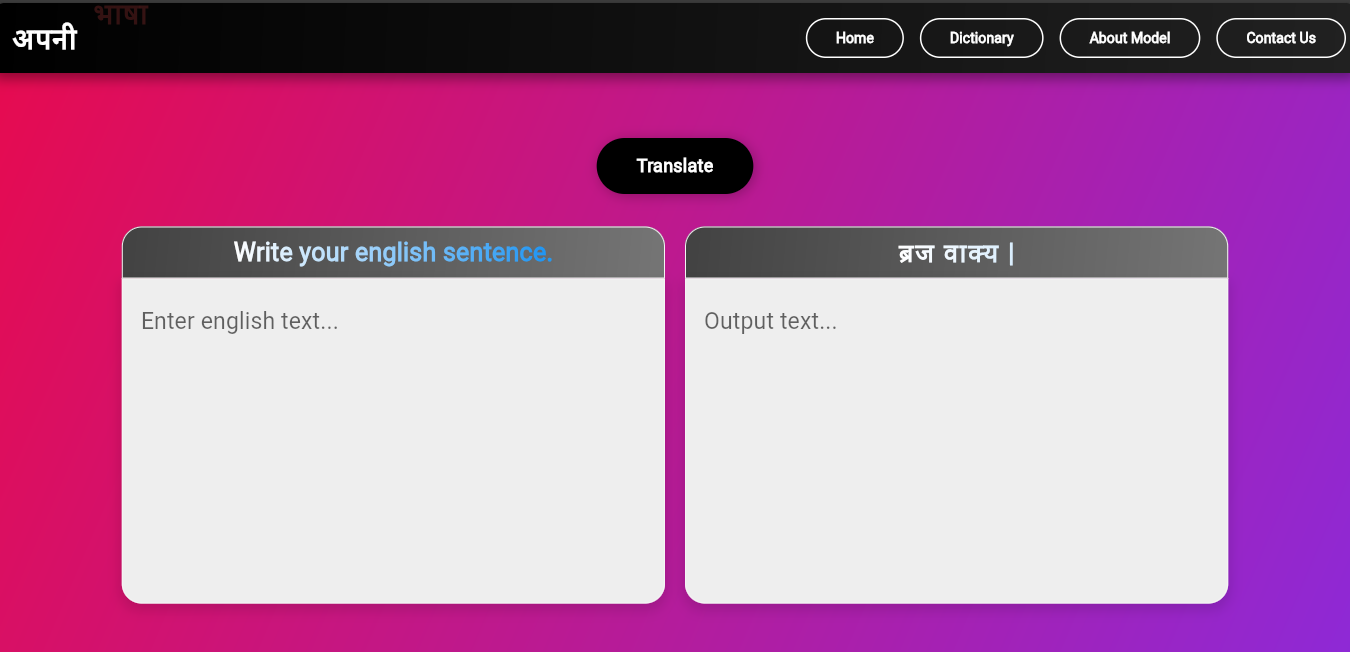Click empty area of black navigation bar
1350x652 pixels.
pyautogui.click(x=450, y=38)
